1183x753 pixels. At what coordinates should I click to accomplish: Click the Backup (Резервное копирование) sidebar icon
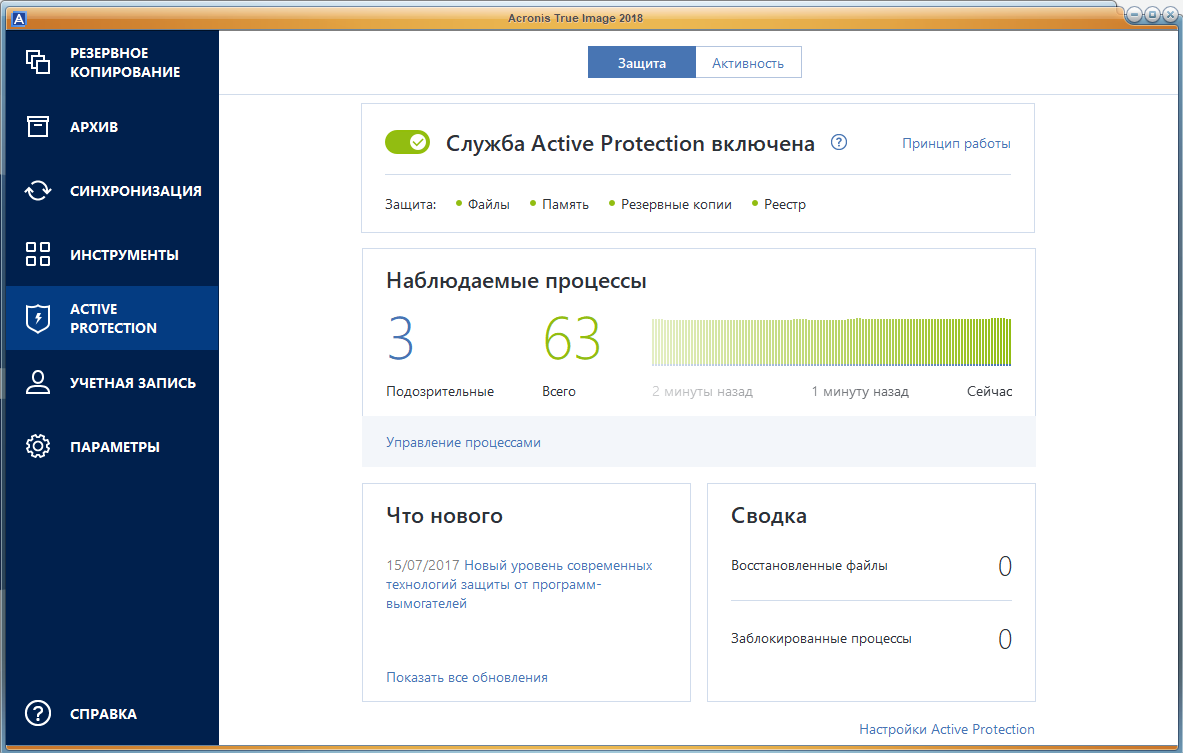38,62
